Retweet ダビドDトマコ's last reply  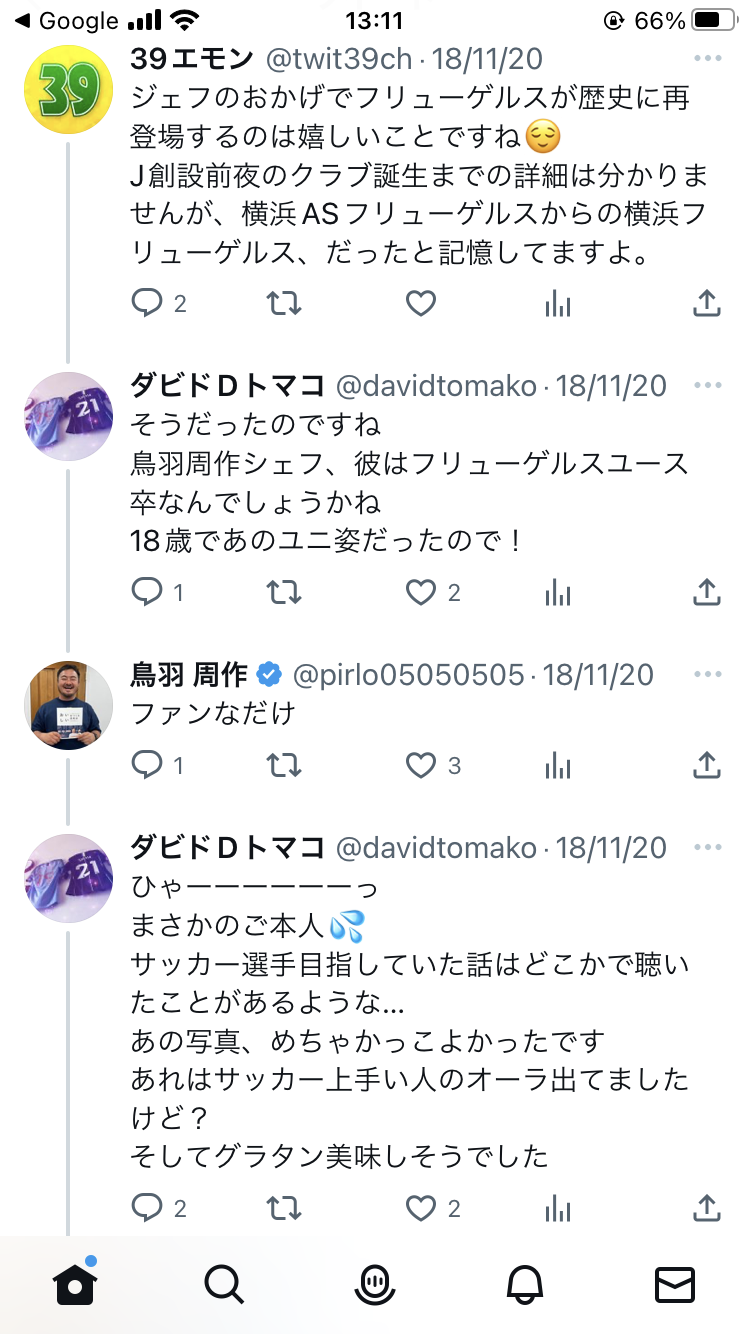285,1208
